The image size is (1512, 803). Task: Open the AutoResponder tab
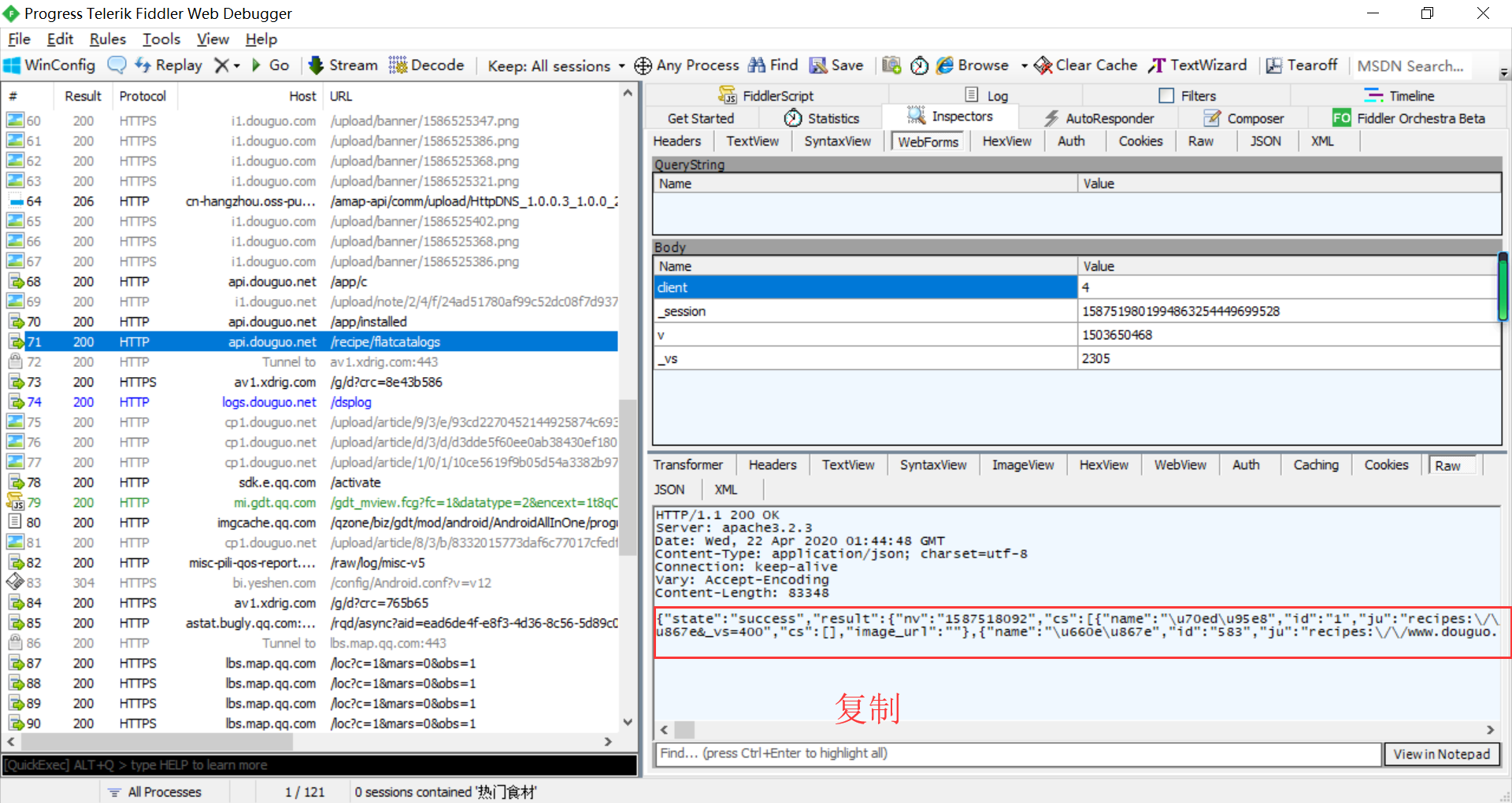[x=1099, y=118]
